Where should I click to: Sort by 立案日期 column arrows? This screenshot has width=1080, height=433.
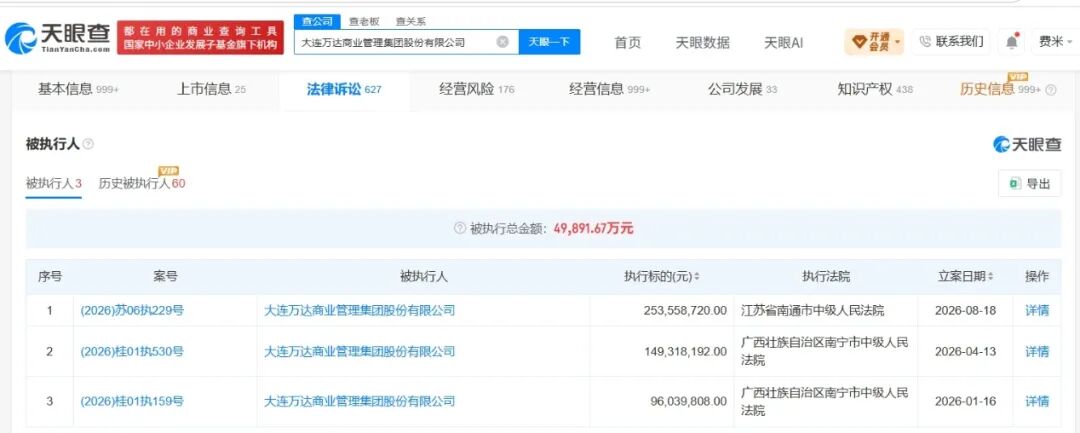point(990,277)
